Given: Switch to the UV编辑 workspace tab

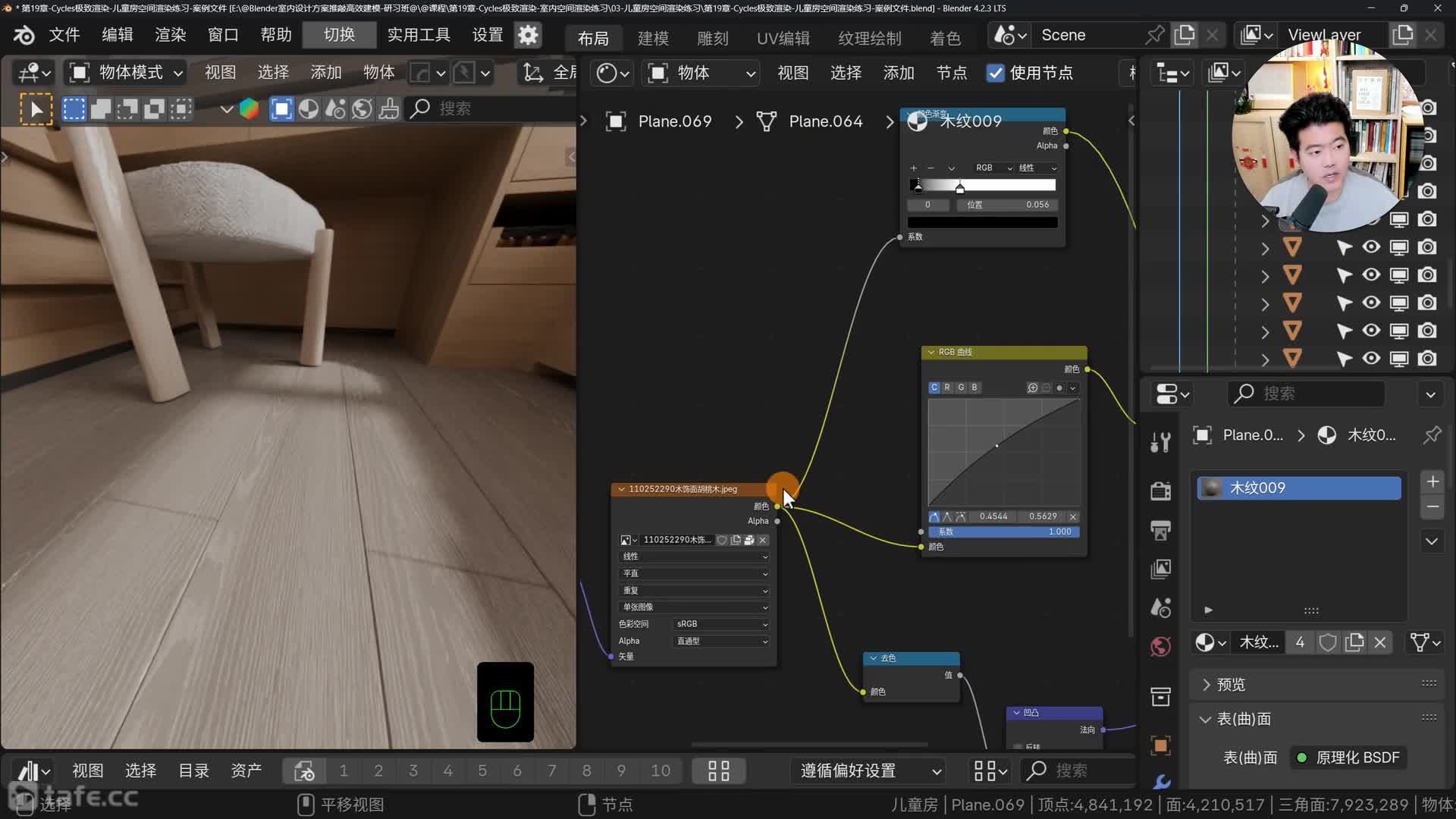Looking at the screenshot, I should [783, 38].
